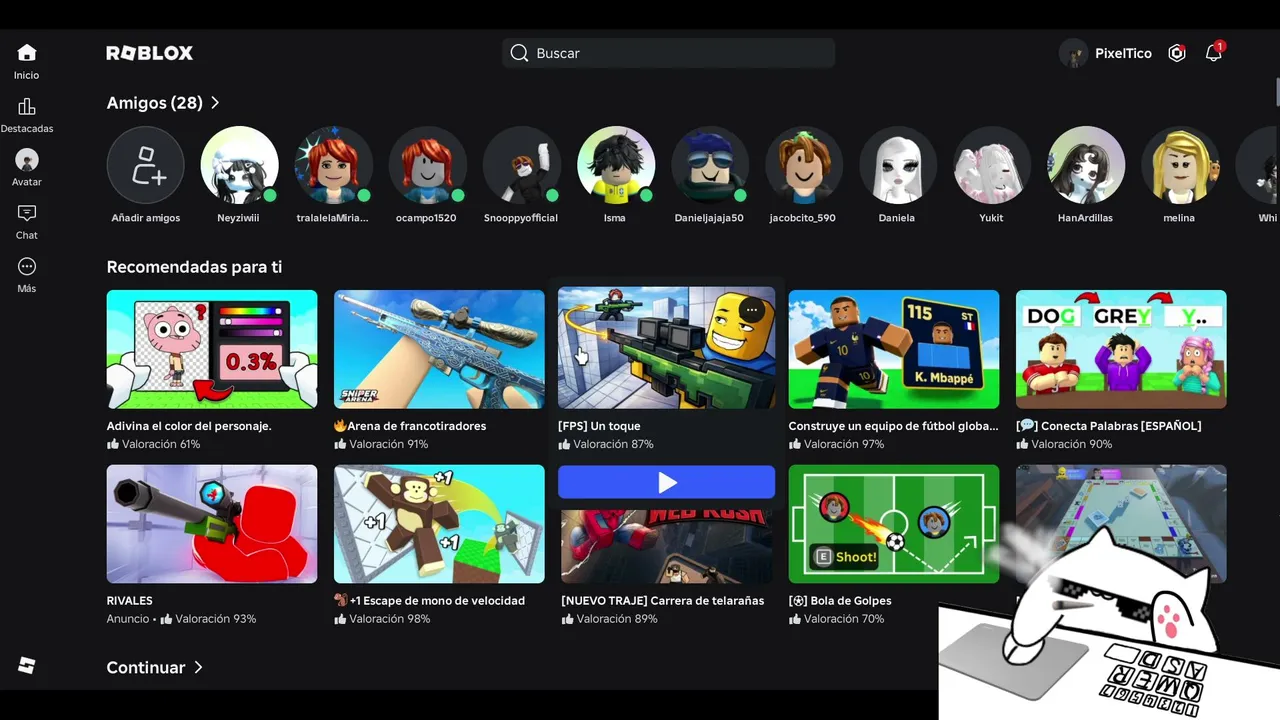Click the Añadir amigos icon
1280x720 pixels.
click(x=146, y=165)
